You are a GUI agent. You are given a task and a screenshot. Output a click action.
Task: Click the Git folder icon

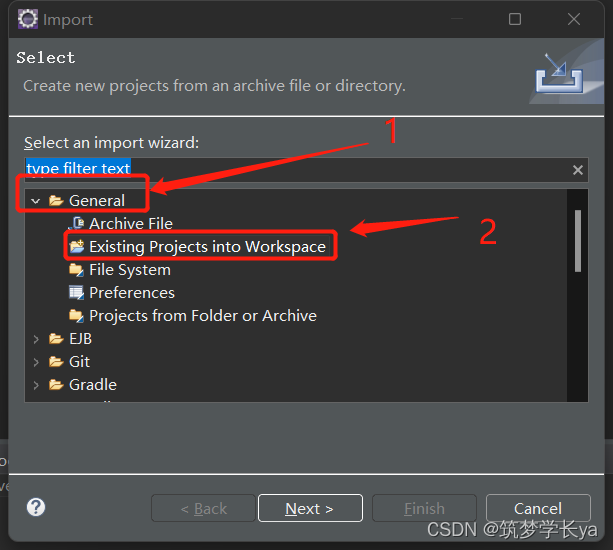(x=56, y=362)
